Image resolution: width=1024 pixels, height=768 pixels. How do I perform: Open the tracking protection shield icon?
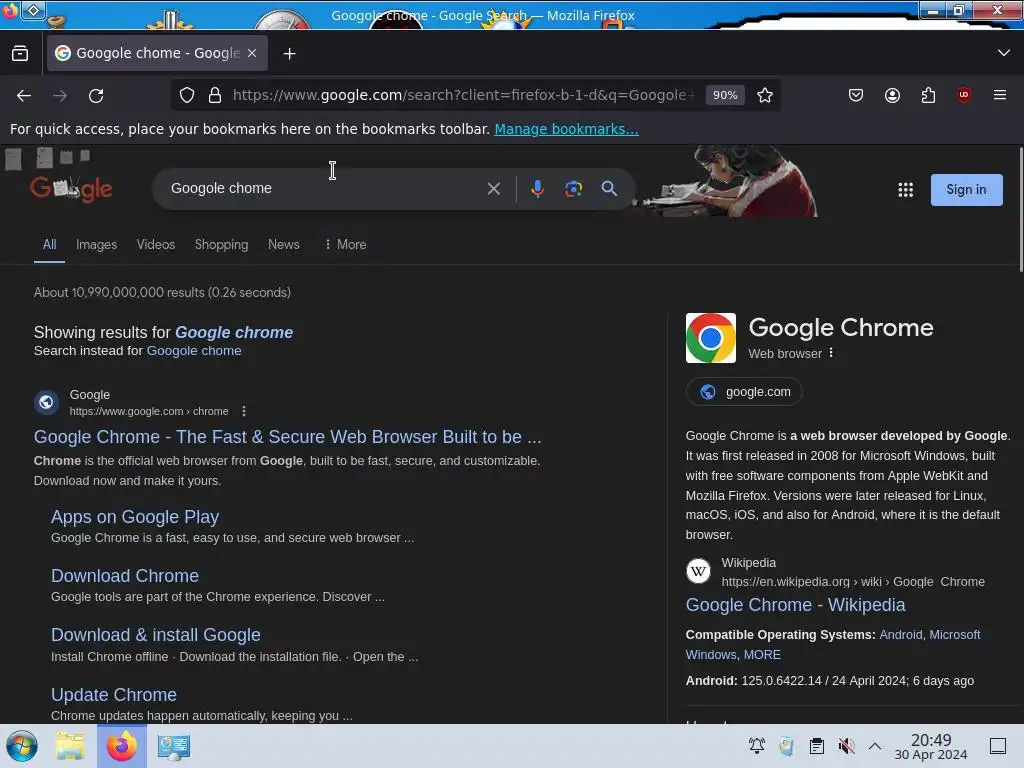point(187,95)
